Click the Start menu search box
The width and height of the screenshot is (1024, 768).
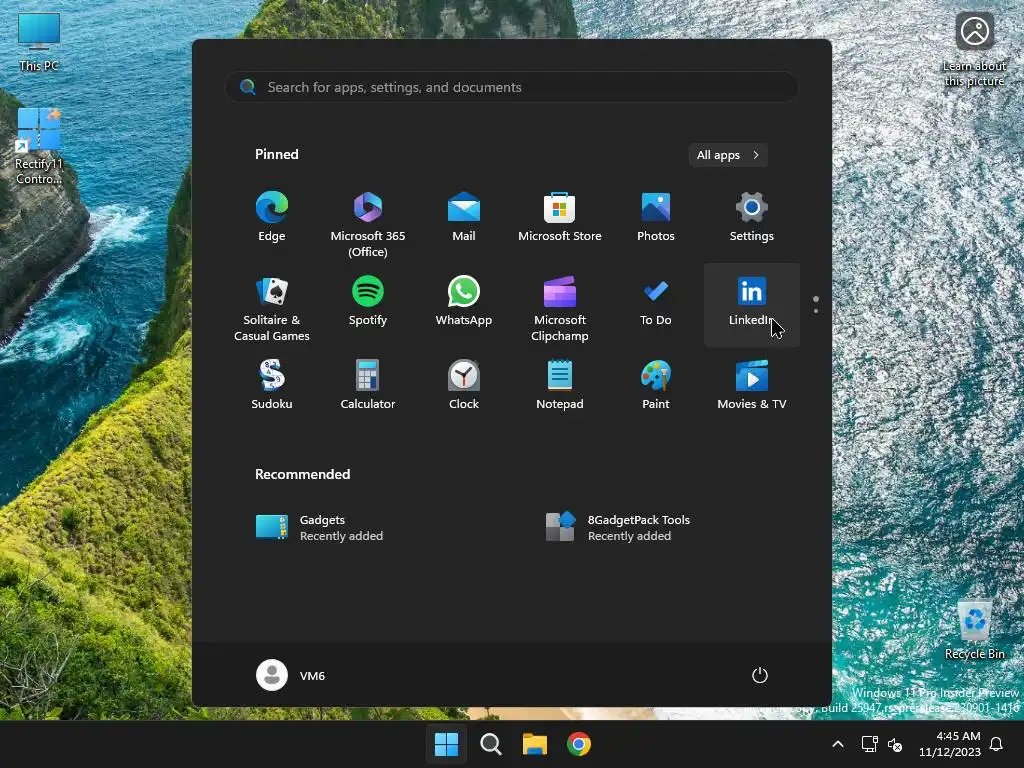512,87
